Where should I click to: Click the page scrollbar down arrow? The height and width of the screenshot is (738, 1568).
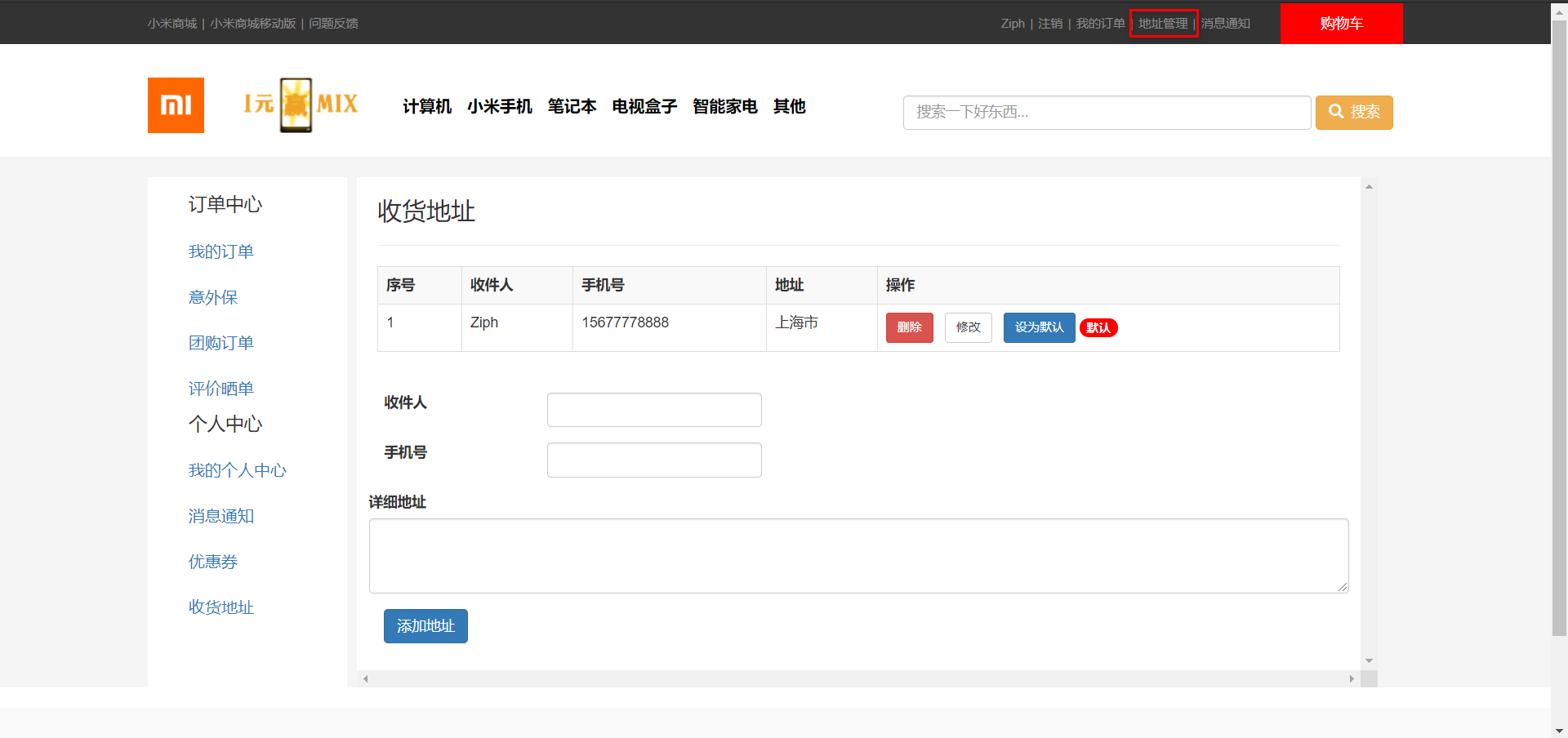1559,731
